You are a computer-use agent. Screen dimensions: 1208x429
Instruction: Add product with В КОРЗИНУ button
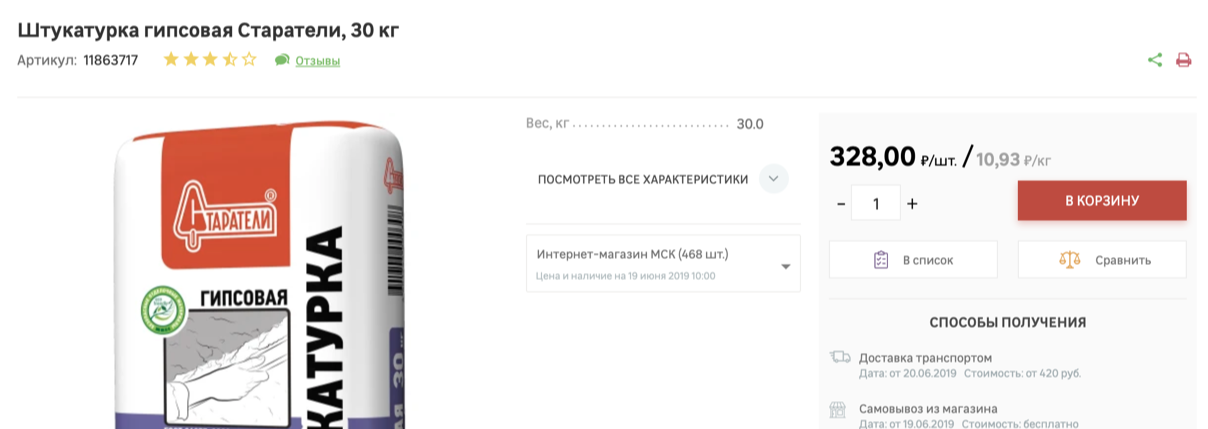pos(1102,201)
